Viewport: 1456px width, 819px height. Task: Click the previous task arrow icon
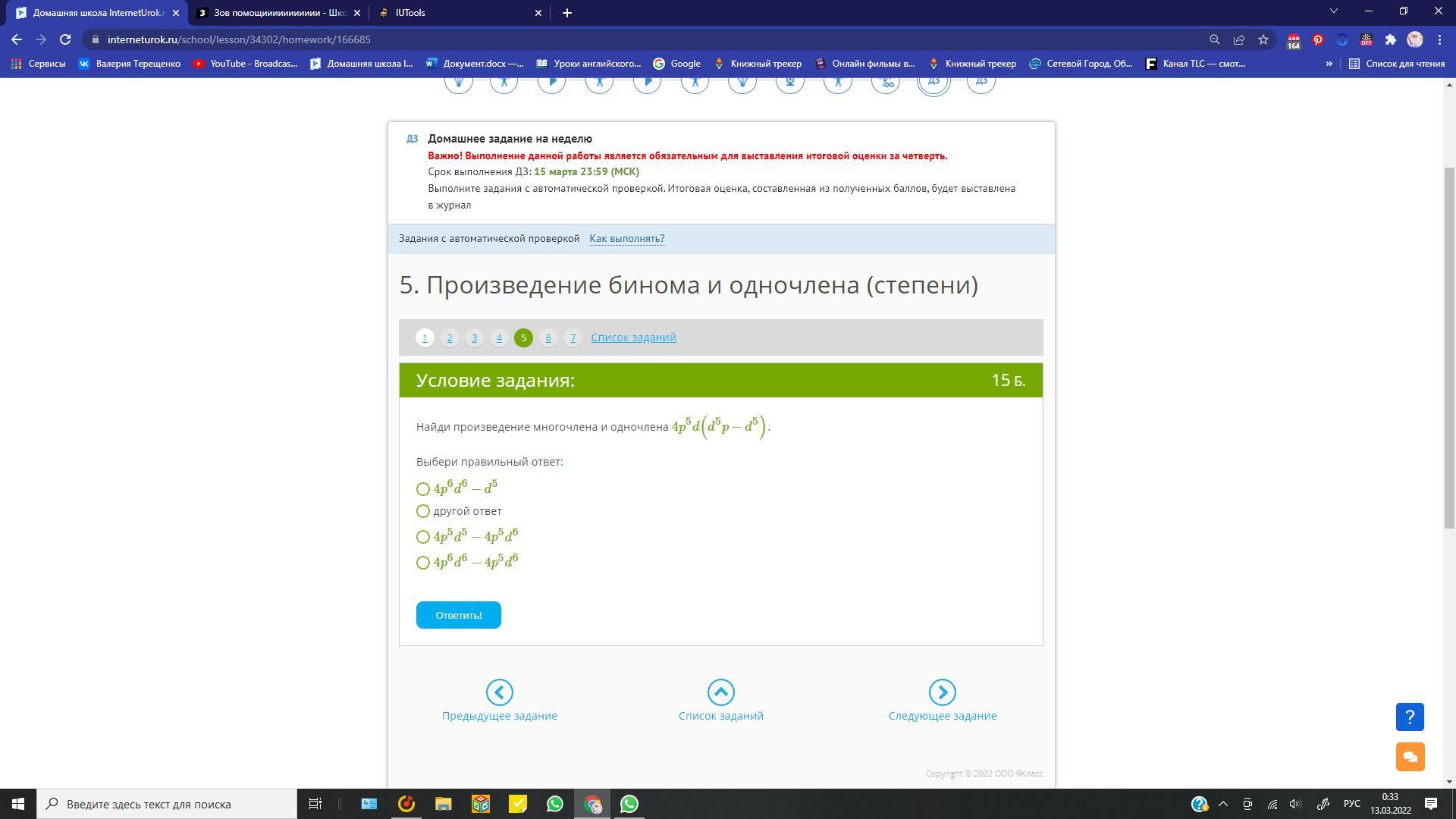[499, 692]
